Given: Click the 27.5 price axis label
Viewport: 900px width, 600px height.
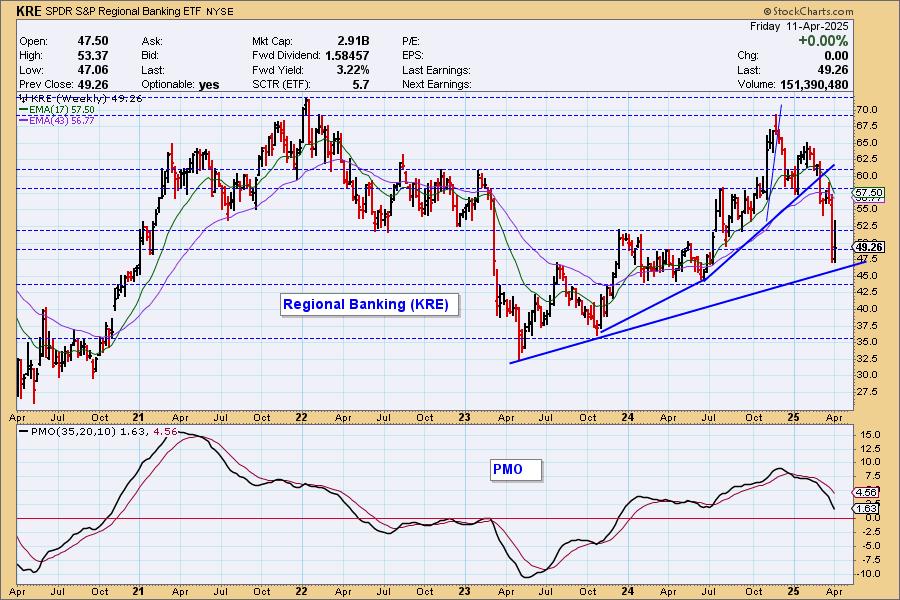Looking at the screenshot, I should (867, 392).
